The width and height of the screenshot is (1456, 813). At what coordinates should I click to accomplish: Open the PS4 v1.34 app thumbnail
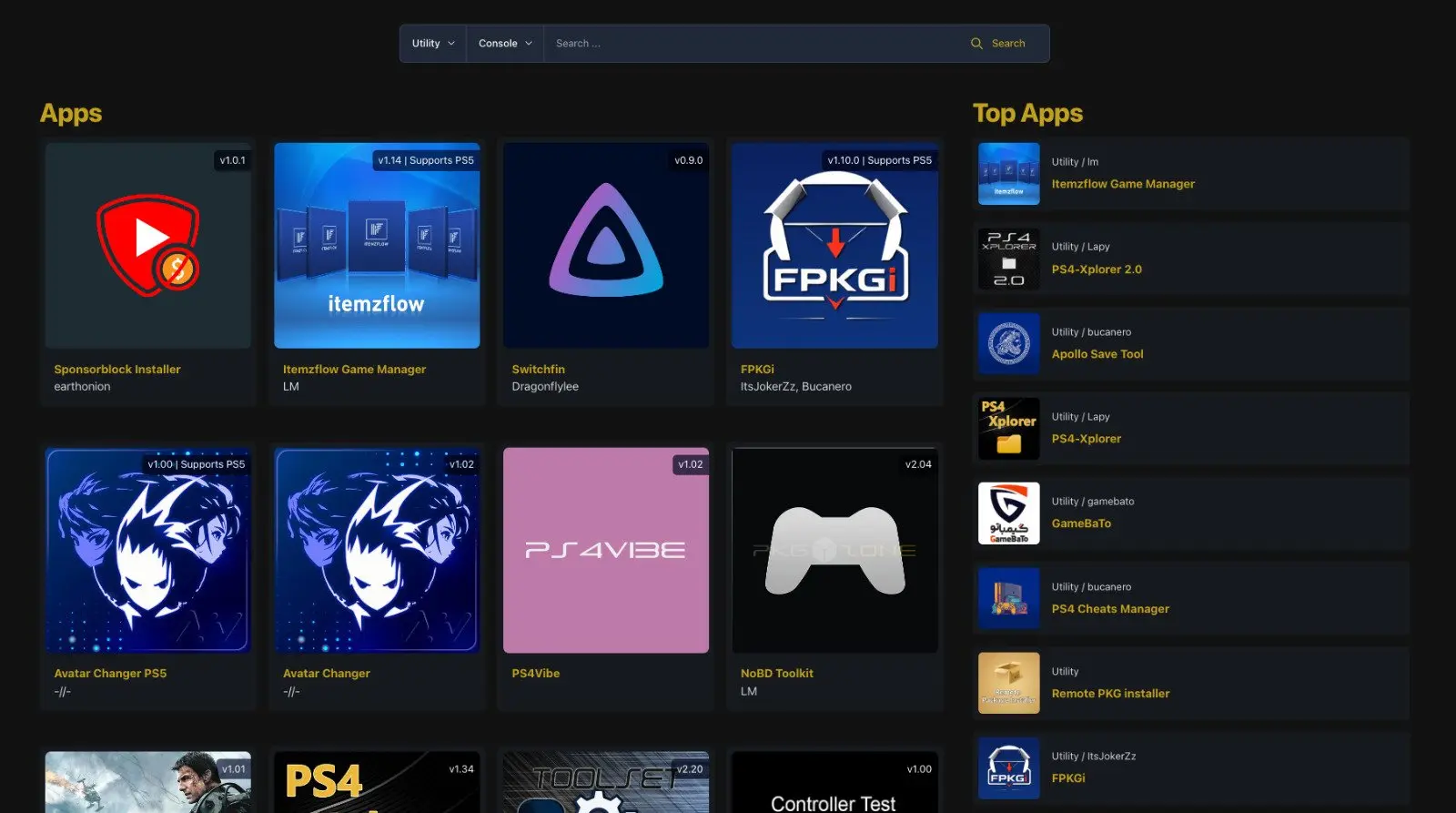pos(377,782)
